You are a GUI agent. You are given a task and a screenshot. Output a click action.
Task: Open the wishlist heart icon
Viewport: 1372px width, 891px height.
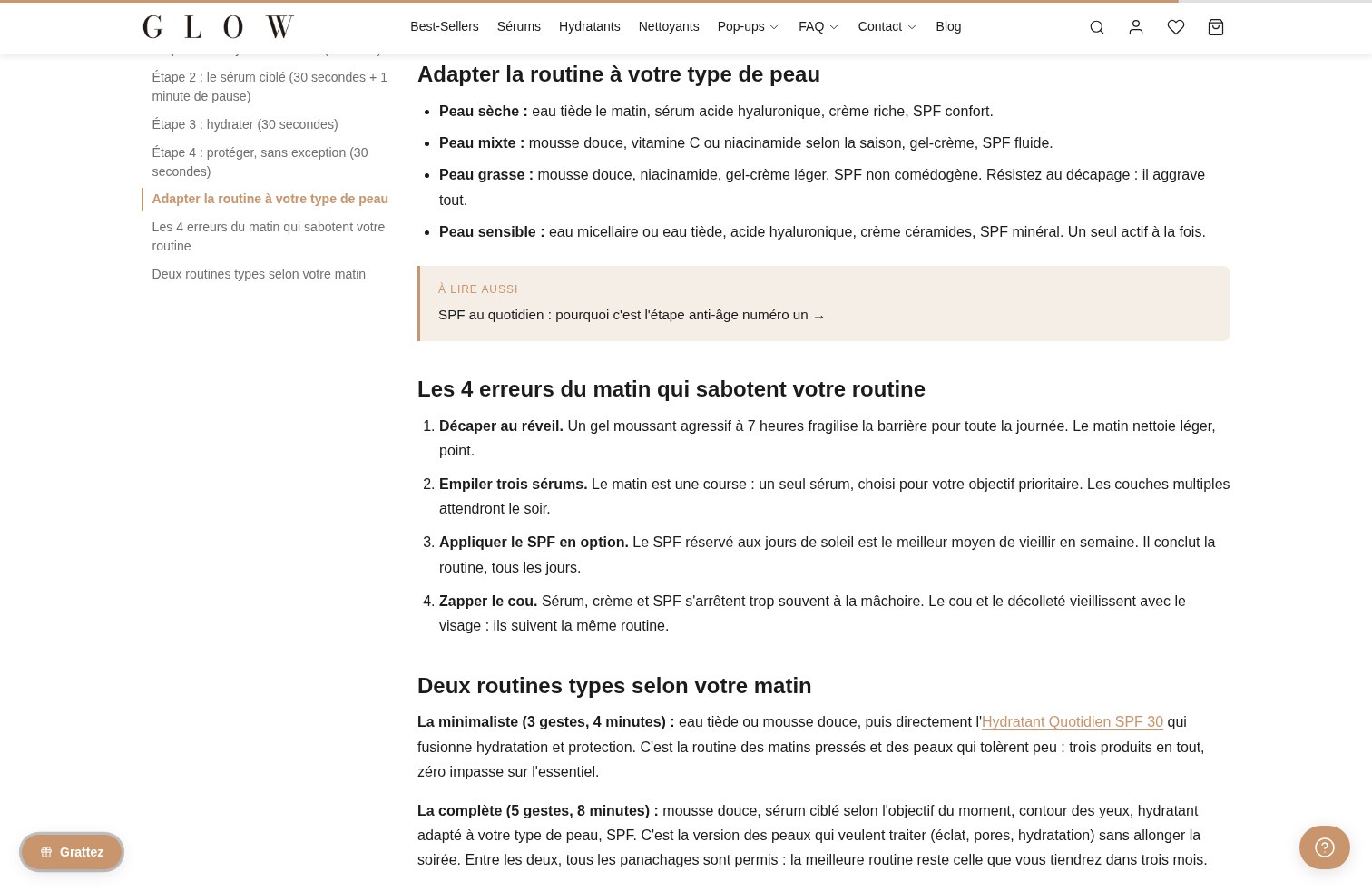pos(1176,27)
